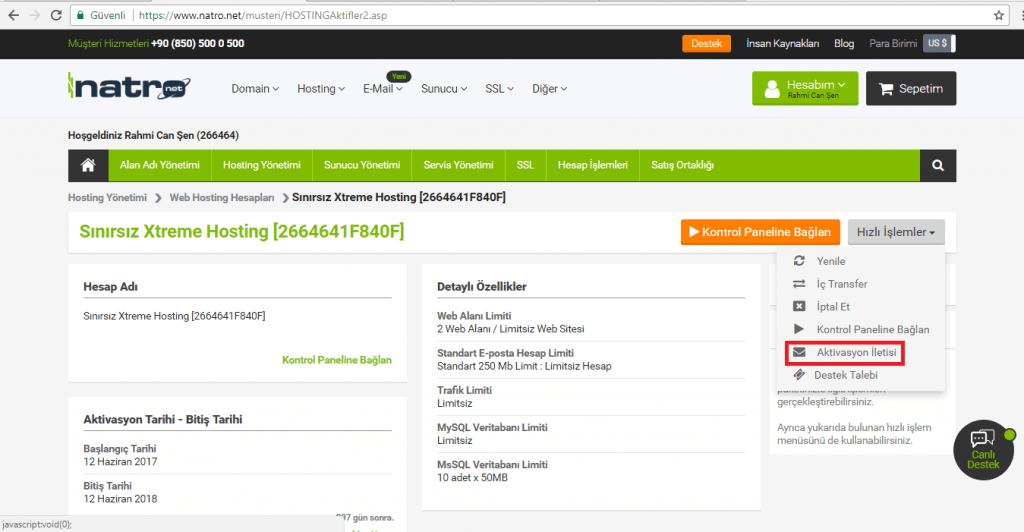Toggle the Para Birimi US $ currency switch
The height and width of the screenshot is (532, 1024).
(939, 43)
